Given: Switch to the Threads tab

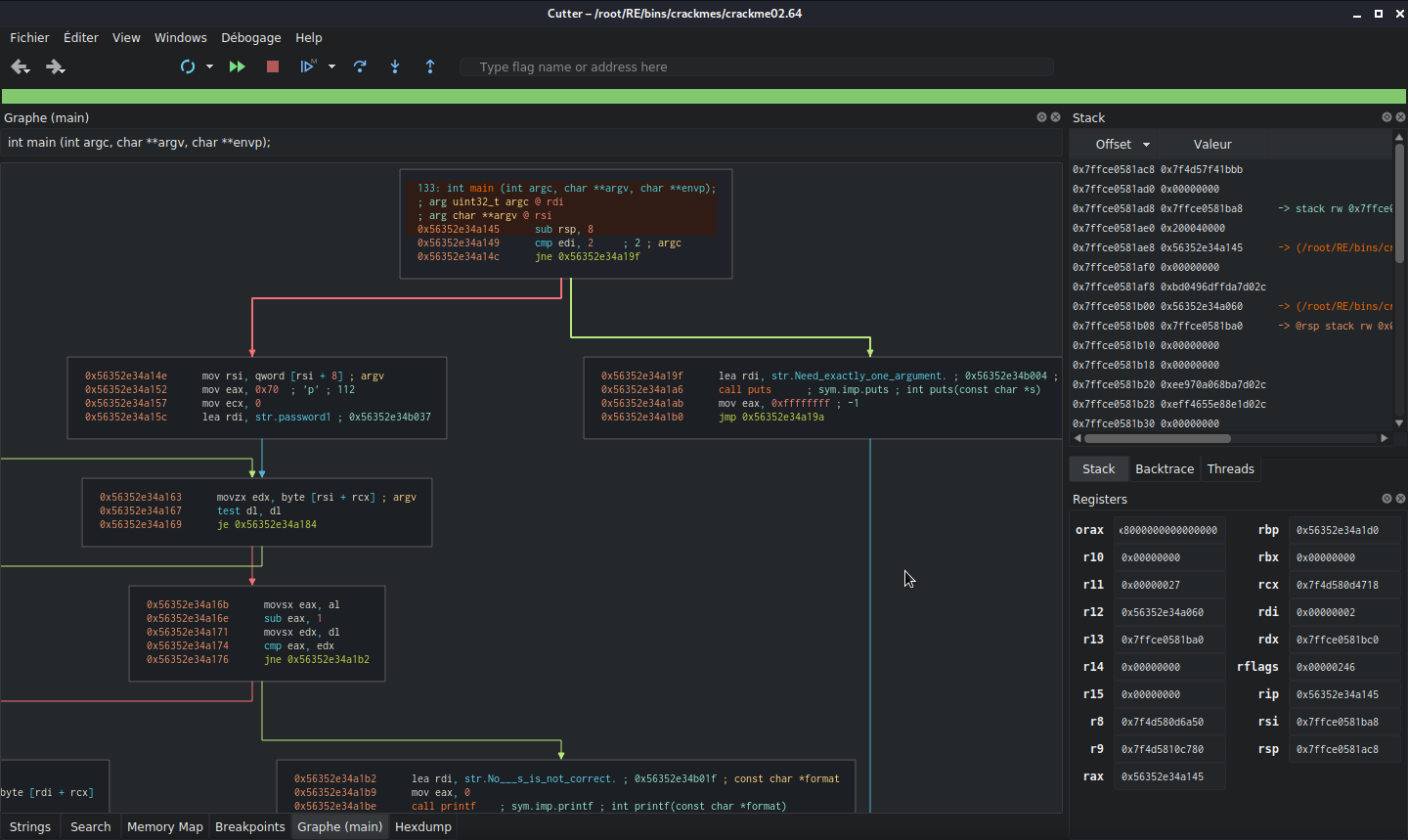Looking at the screenshot, I should [x=1230, y=468].
